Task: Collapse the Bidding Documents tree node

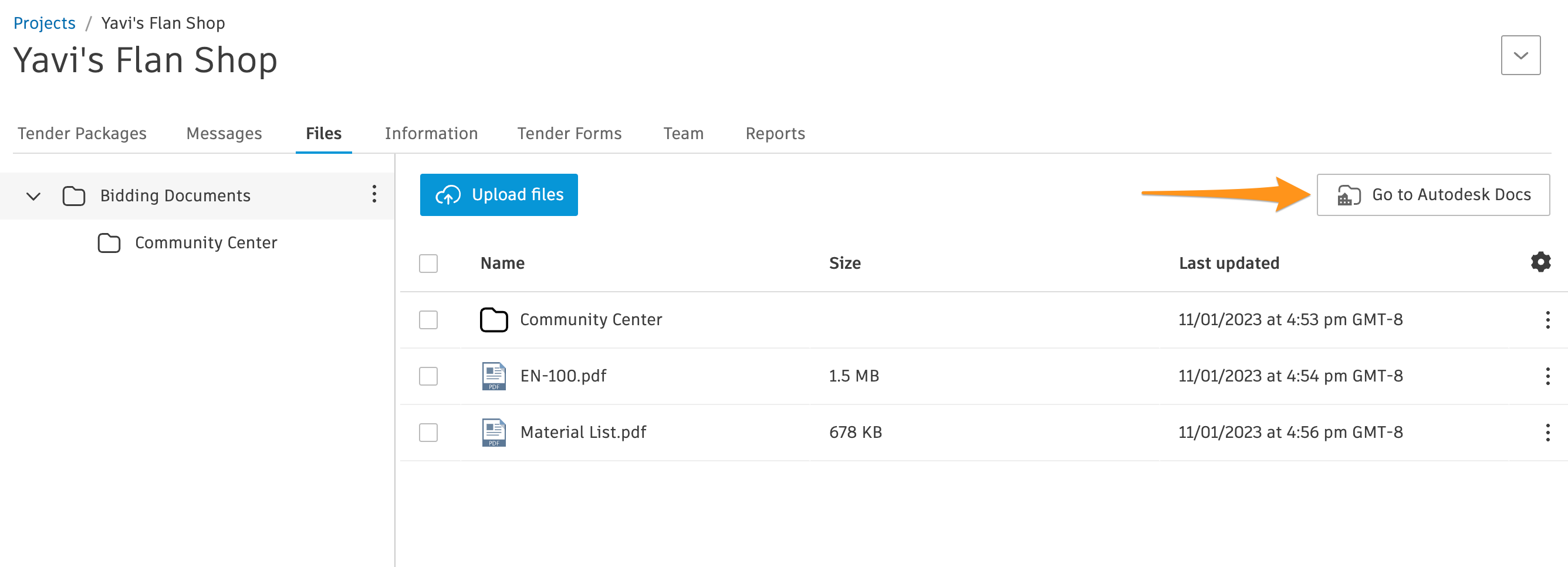Action: point(33,195)
